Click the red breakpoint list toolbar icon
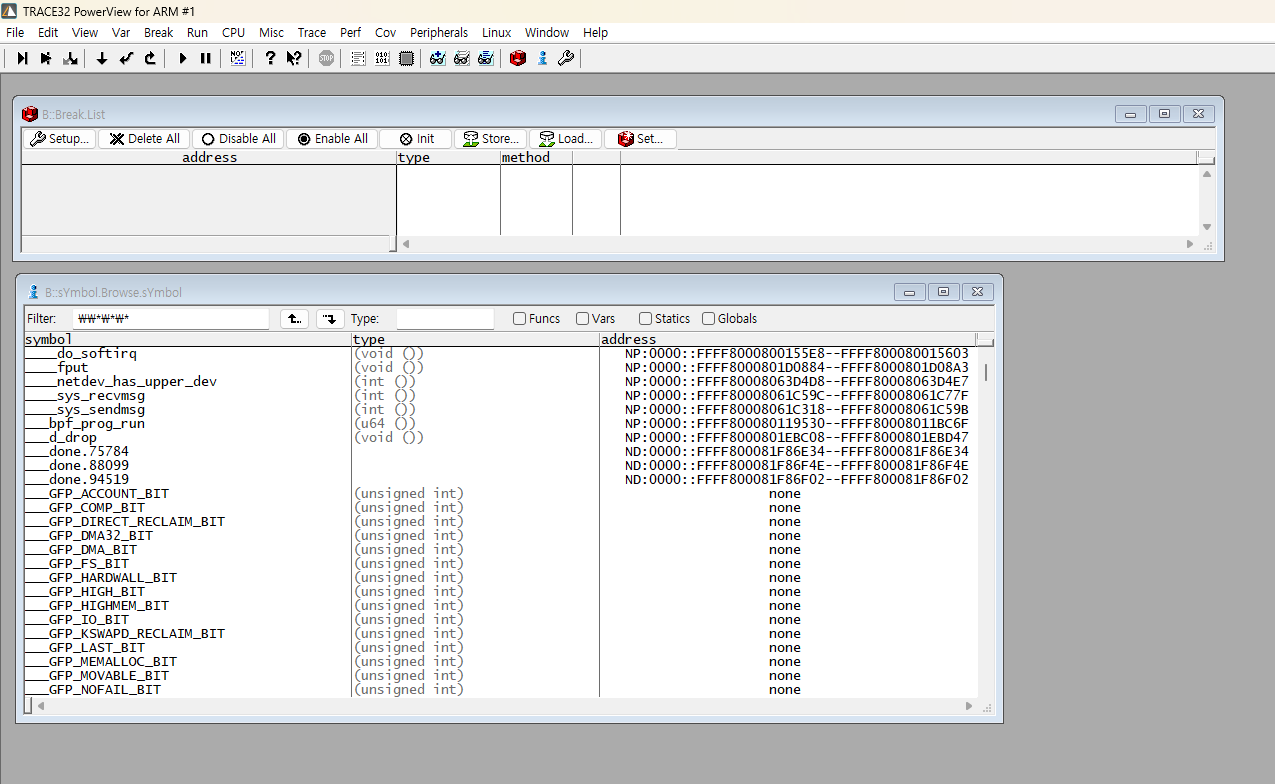 click(x=517, y=58)
